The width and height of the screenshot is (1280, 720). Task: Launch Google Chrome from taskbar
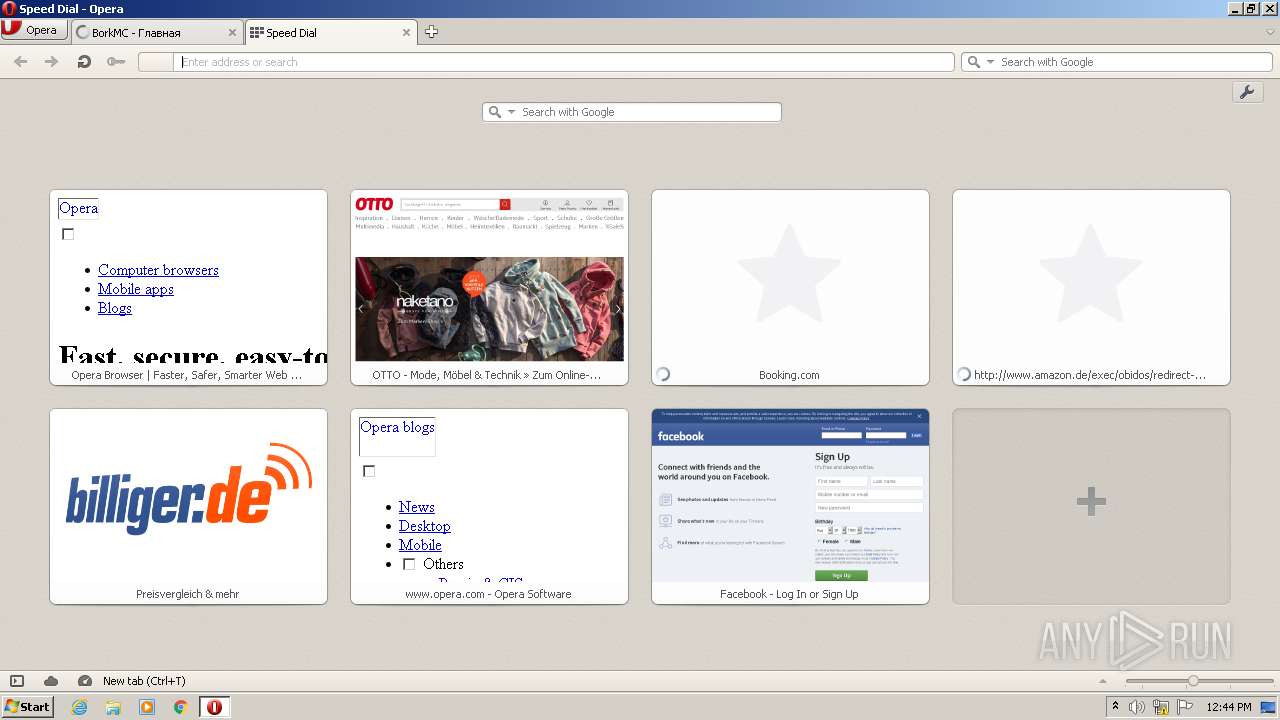pos(180,707)
